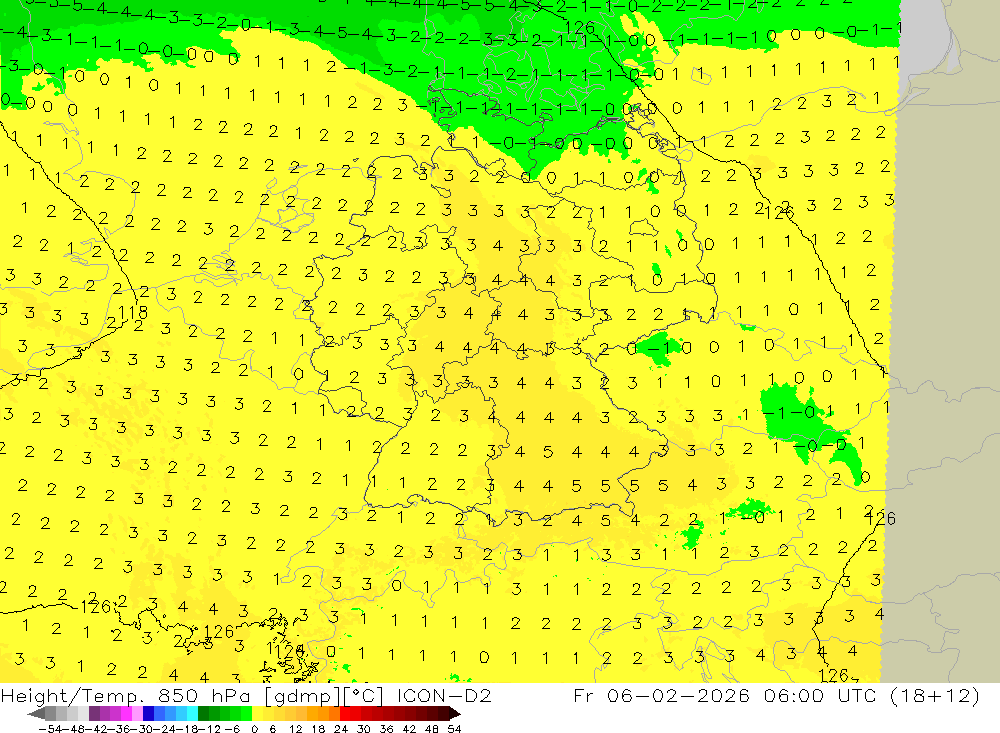The width and height of the screenshot is (1000, 733).
Task: Pick the bright red legend swatch above 24
Action: pyautogui.click(x=345, y=714)
